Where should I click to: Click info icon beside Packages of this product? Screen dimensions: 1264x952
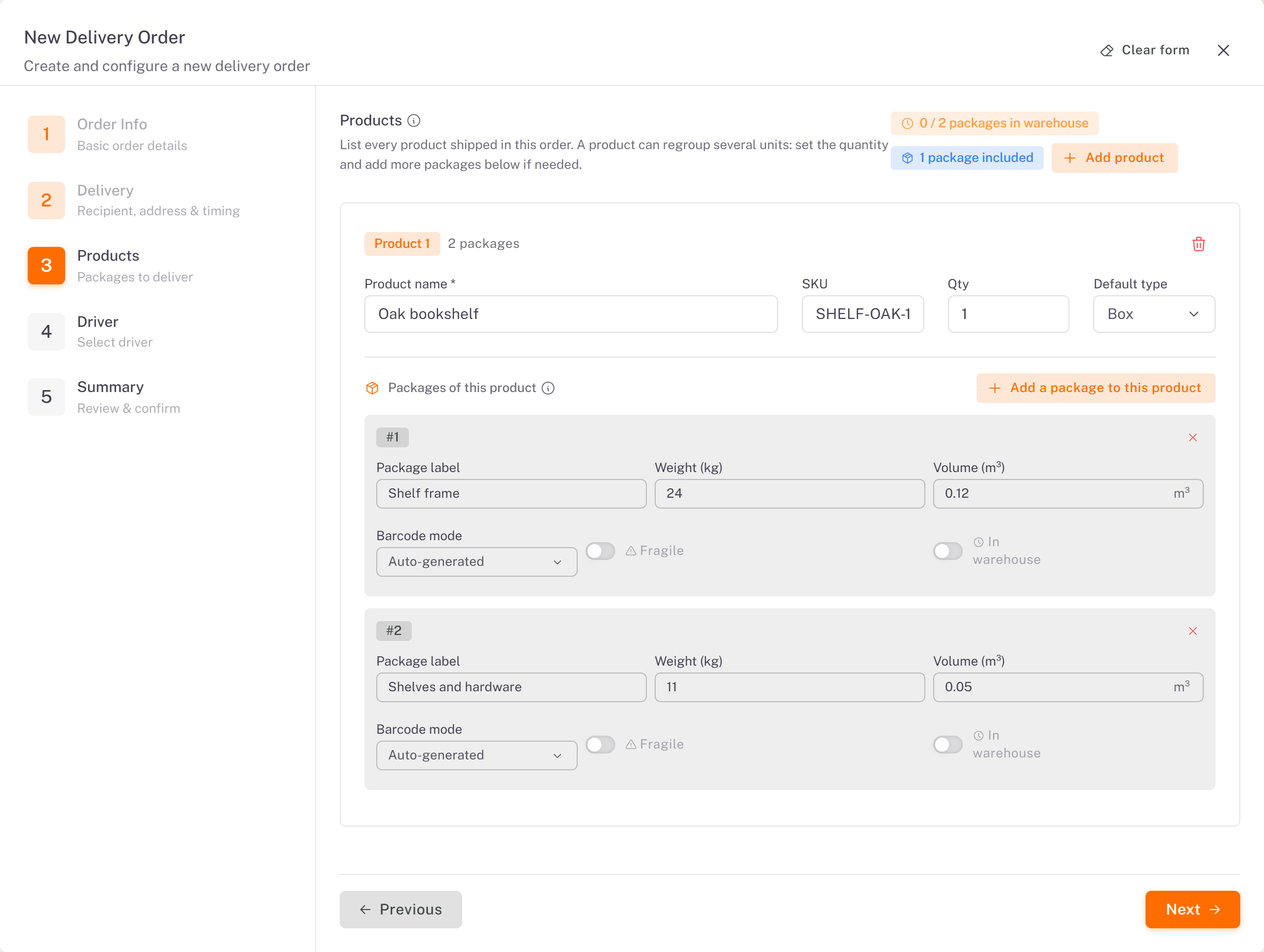pyautogui.click(x=548, y=388)
